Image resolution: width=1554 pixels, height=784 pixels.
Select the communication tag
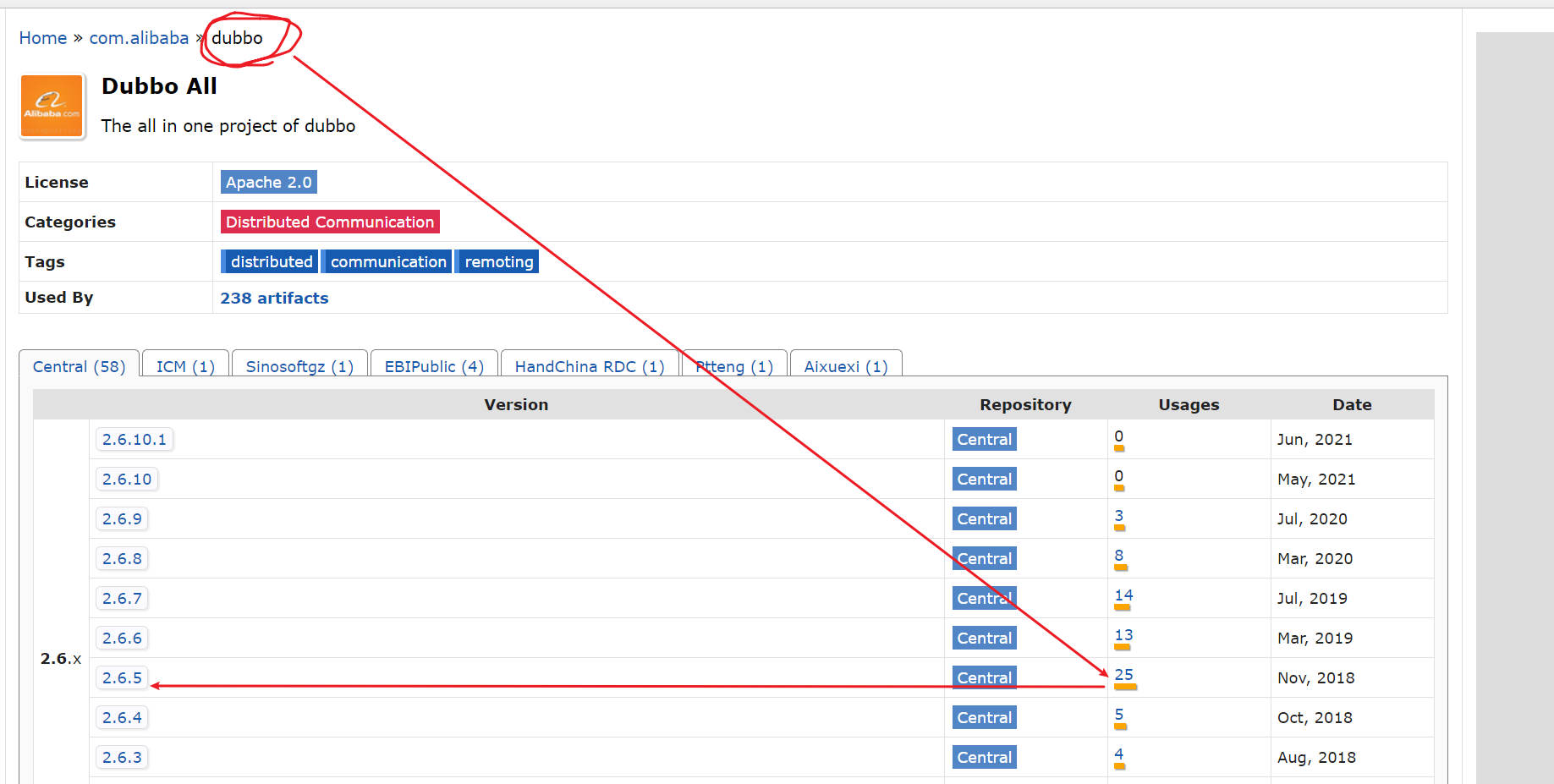[387, 261]
